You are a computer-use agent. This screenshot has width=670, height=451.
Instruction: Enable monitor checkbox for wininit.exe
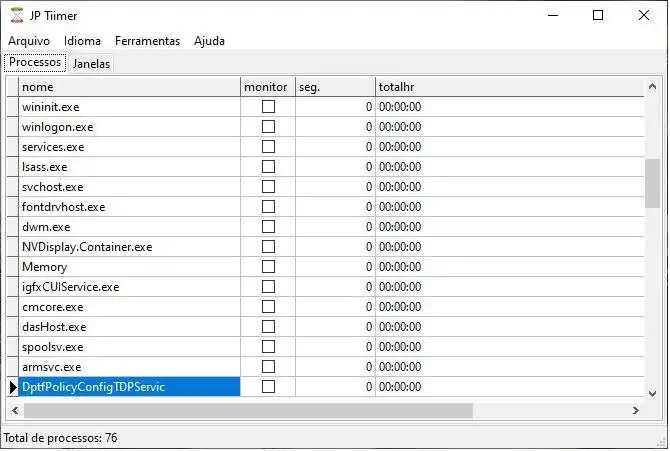(x=268, y=107)
